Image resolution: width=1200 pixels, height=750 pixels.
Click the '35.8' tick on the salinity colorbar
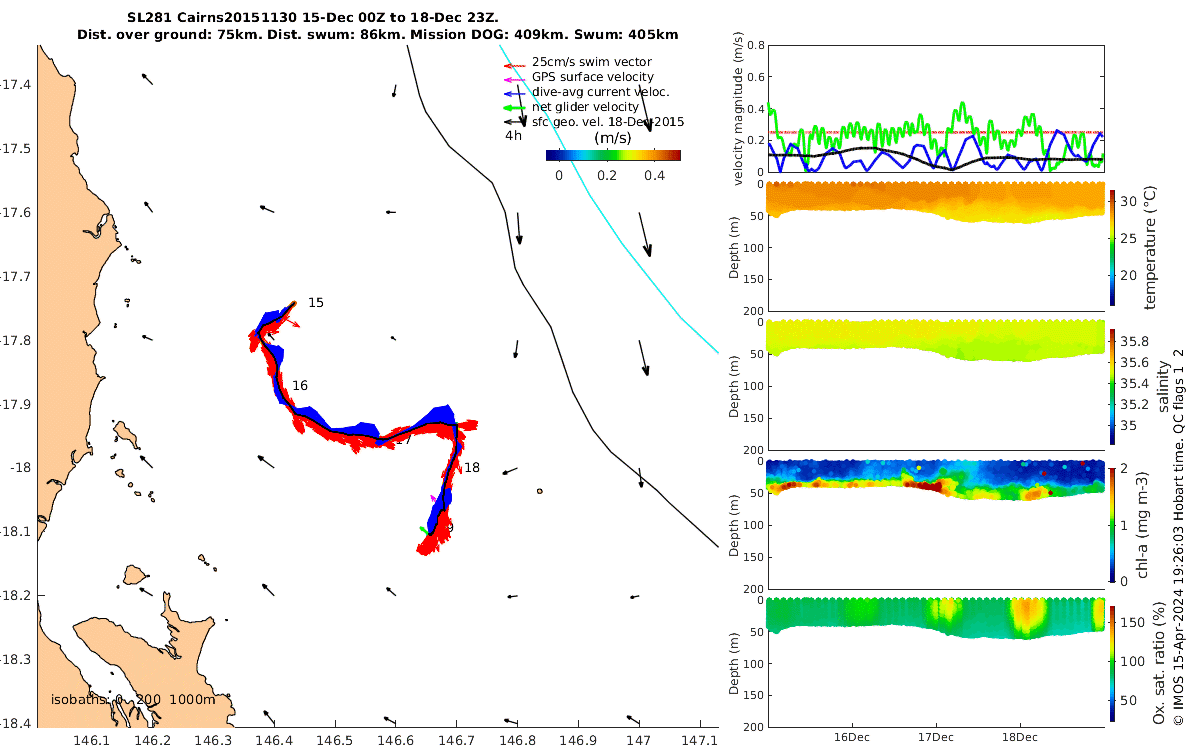1136,341
